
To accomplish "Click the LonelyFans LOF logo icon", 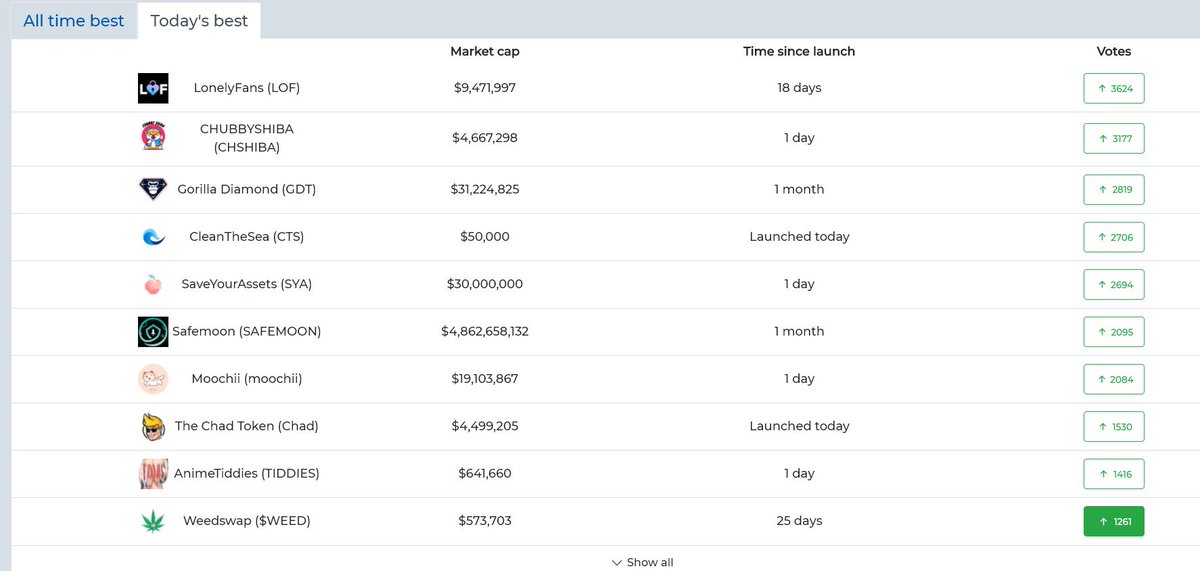I will (x=153, y=88).
